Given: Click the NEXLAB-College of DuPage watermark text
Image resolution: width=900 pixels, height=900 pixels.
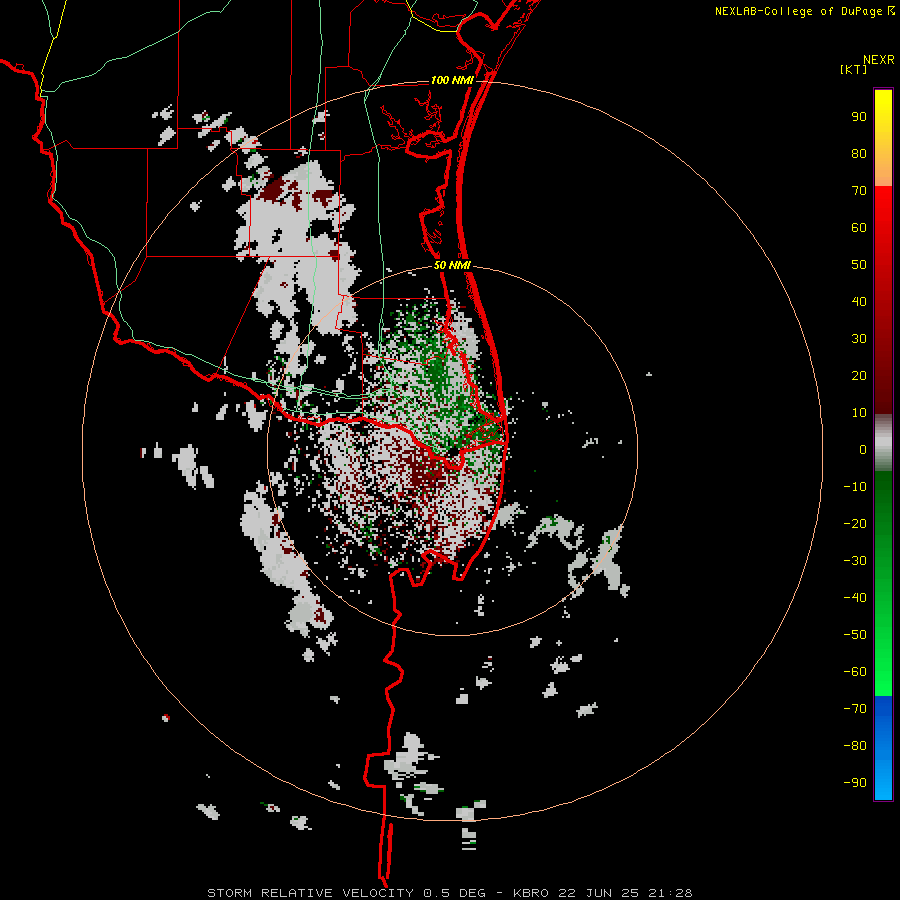Looking at the screenshot, I should [799, 11].
